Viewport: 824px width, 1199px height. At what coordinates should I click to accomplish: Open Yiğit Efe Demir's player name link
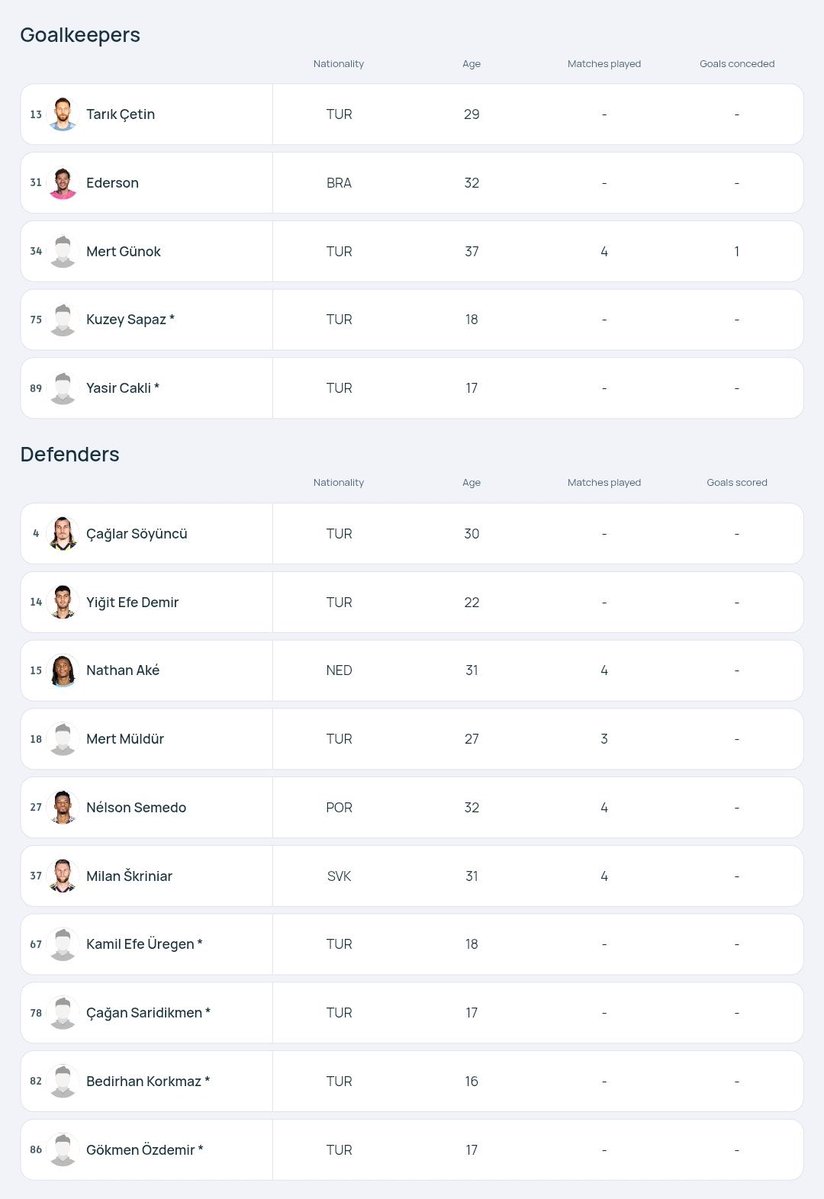[132, 603]
